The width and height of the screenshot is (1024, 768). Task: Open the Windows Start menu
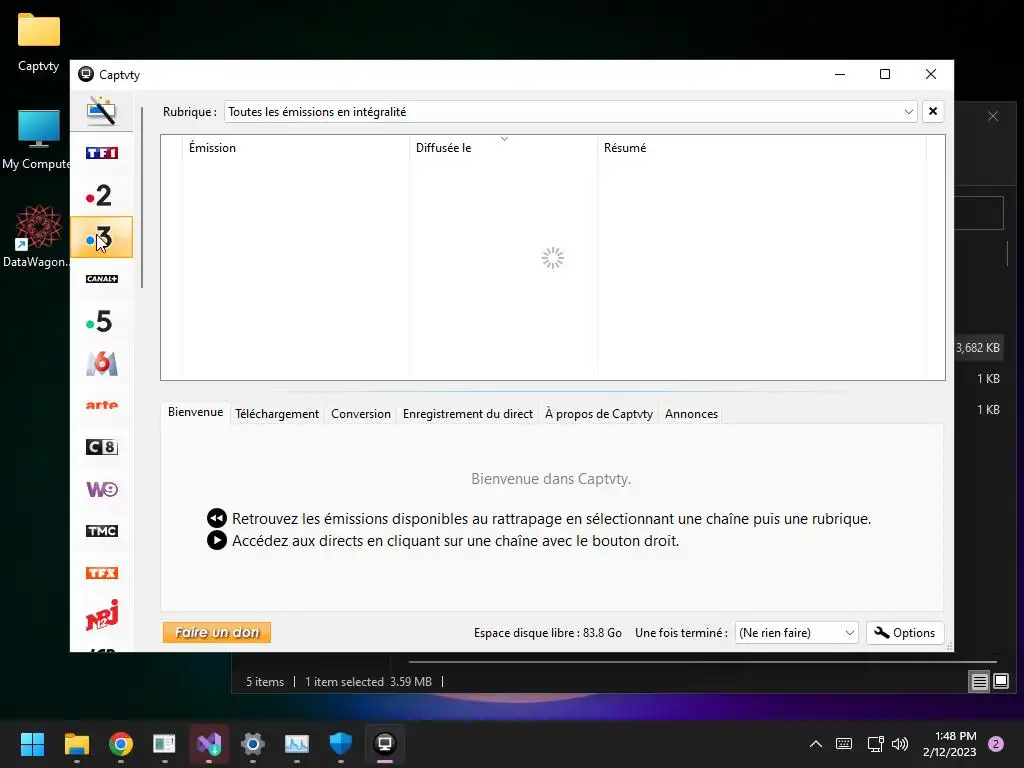(32, 744)
